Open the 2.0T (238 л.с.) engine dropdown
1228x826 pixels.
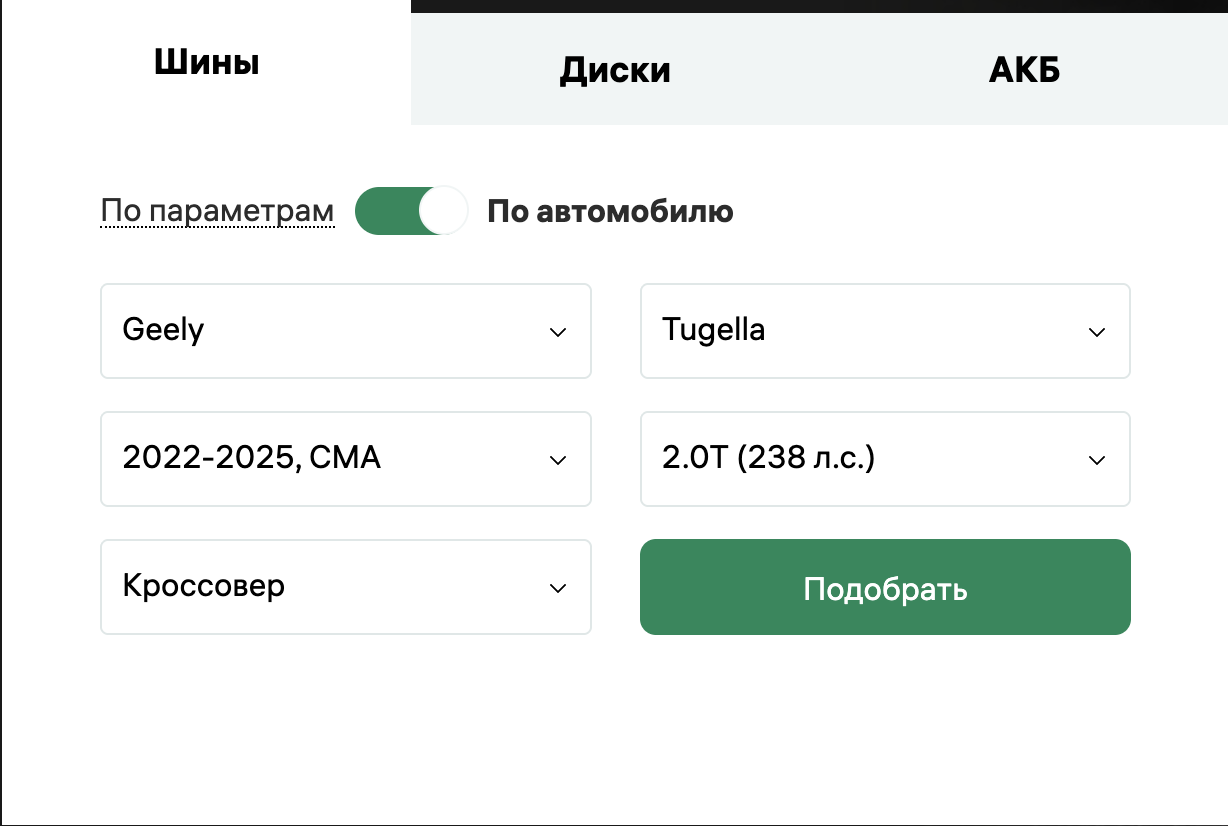pos(885,459)
